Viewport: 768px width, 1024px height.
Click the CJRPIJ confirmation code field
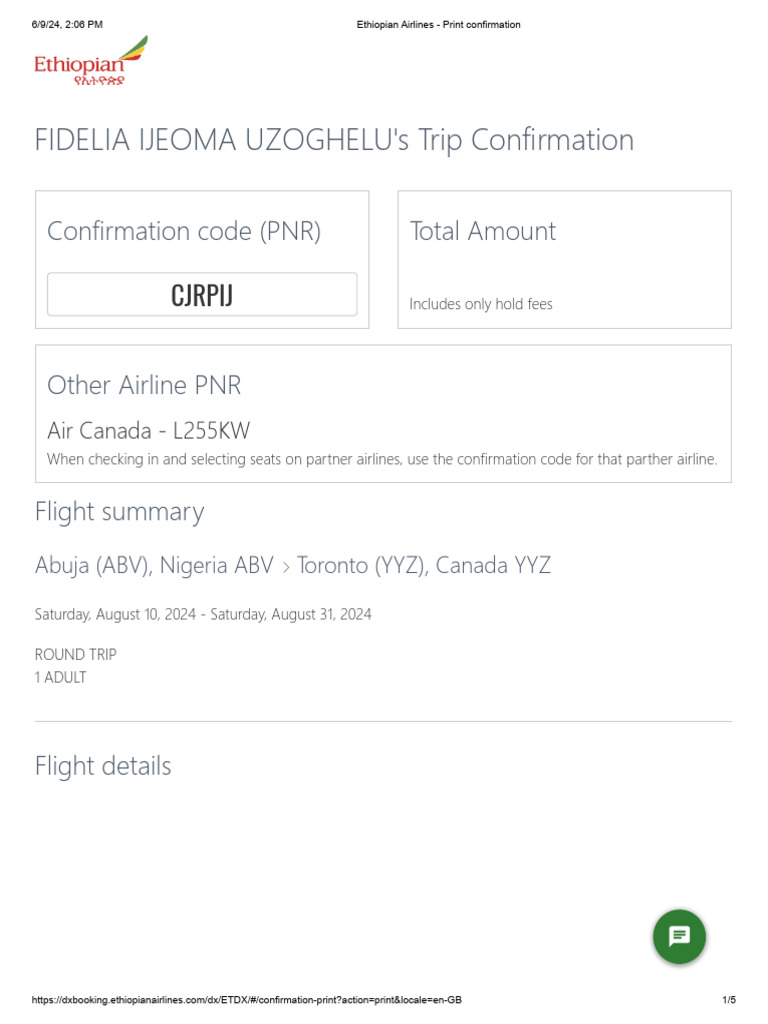(x=202, y=295)
